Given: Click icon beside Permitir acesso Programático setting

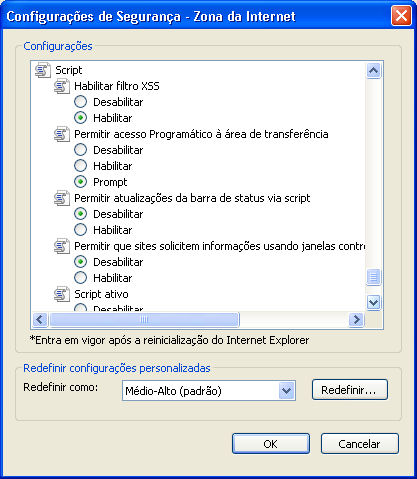Looking at the screenshot, I should click(62, 134).
